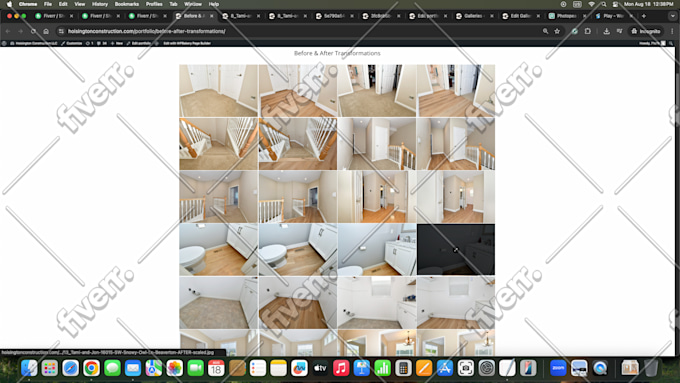Open the carpeted hallway doors photo in the top-left corner
Screen dimensions: 680x383
[x=219, y=91]
